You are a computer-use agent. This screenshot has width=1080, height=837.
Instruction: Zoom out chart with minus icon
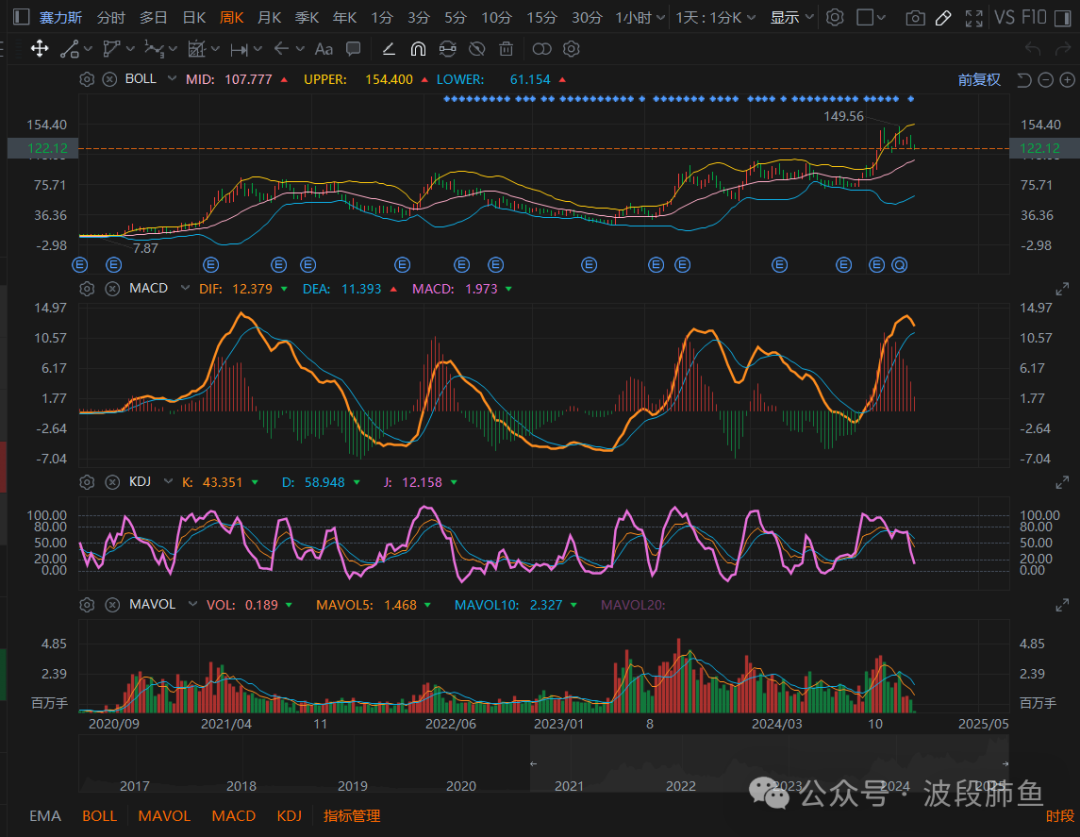(1046, 80)
